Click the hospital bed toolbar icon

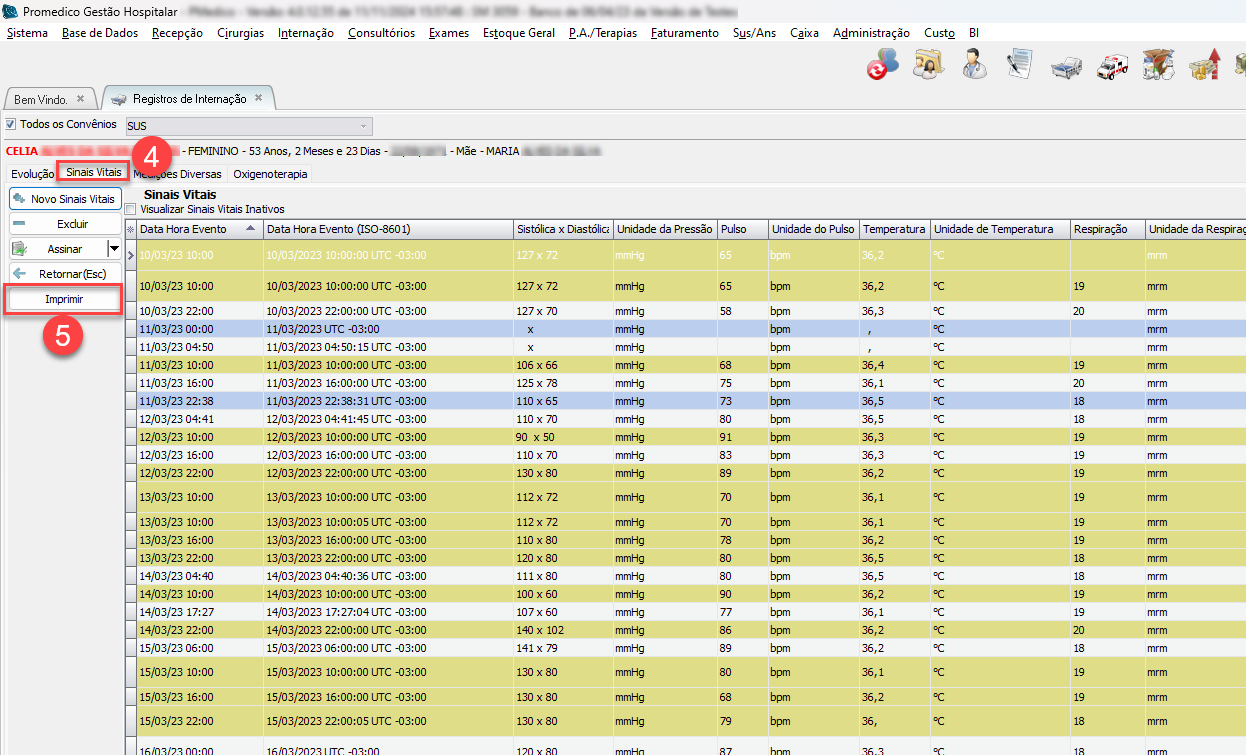click(1066, 67)
